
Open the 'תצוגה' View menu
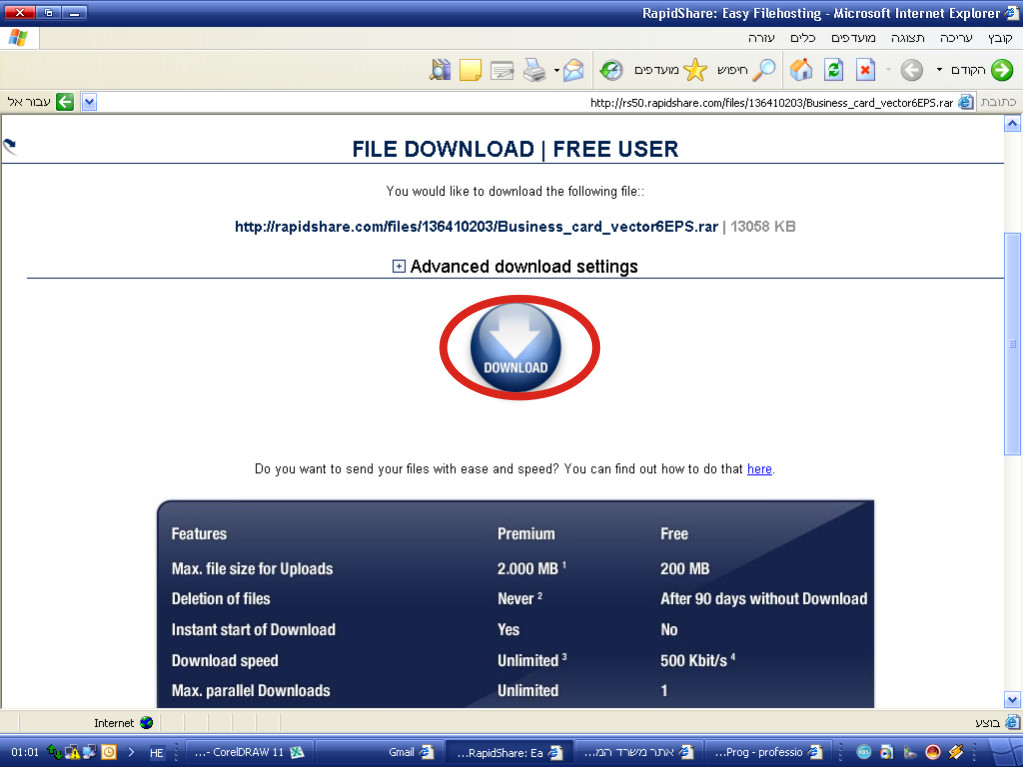(x=908, y=38)
